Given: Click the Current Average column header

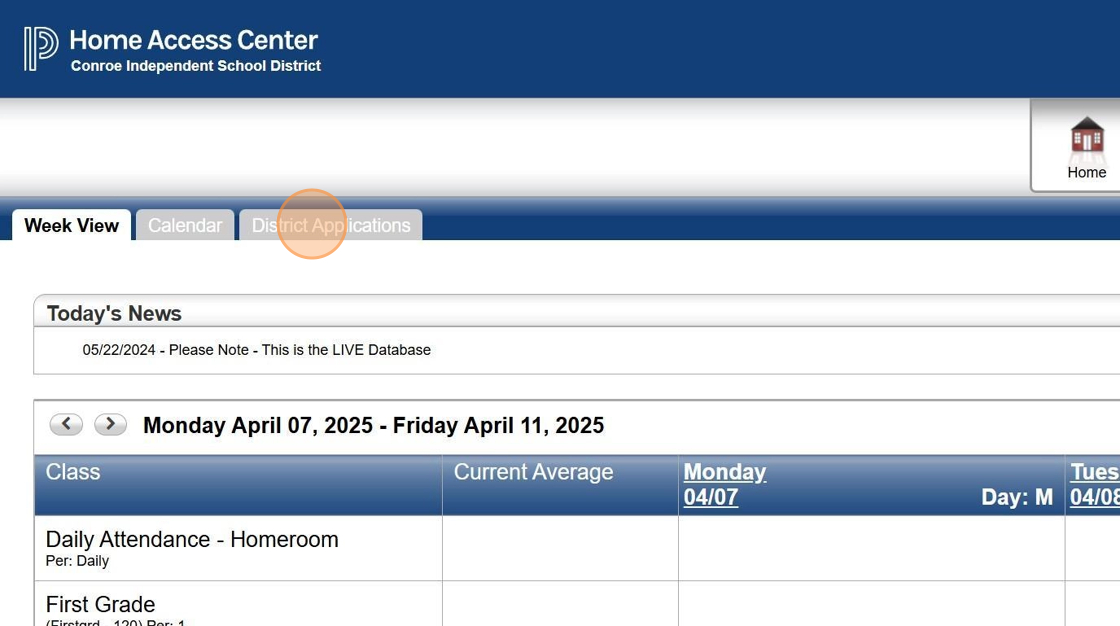Looking at the screenshot, I should pyautogui.click(x=533, y=472).
